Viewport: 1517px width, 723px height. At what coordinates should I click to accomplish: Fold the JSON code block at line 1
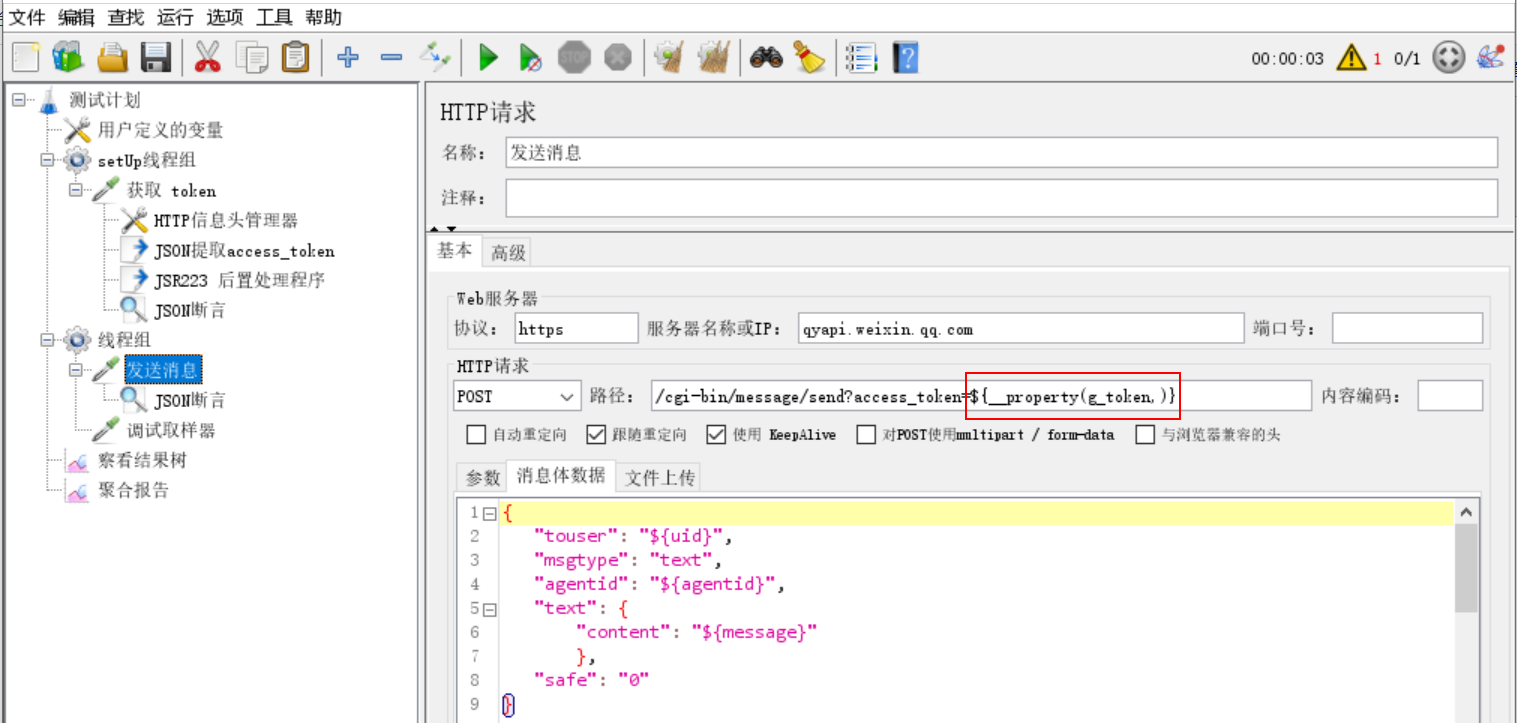click(x=490, y=514)
